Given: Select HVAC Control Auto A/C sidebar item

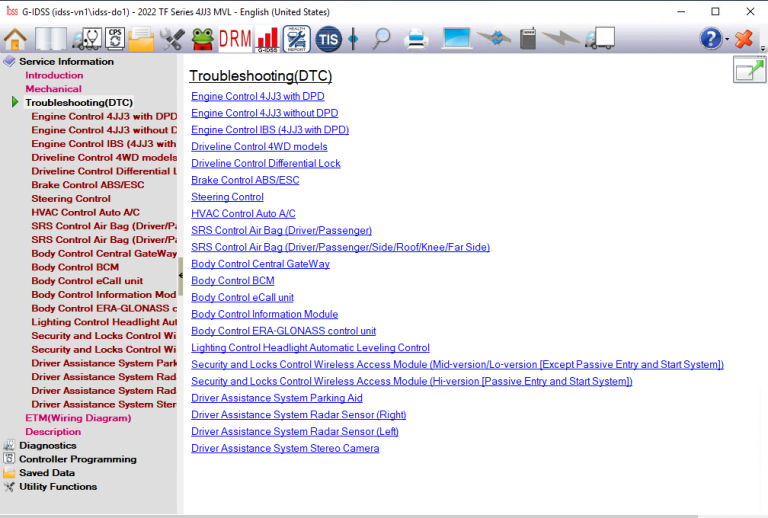Looking at the screenshot, I should [x=86, y=212].
